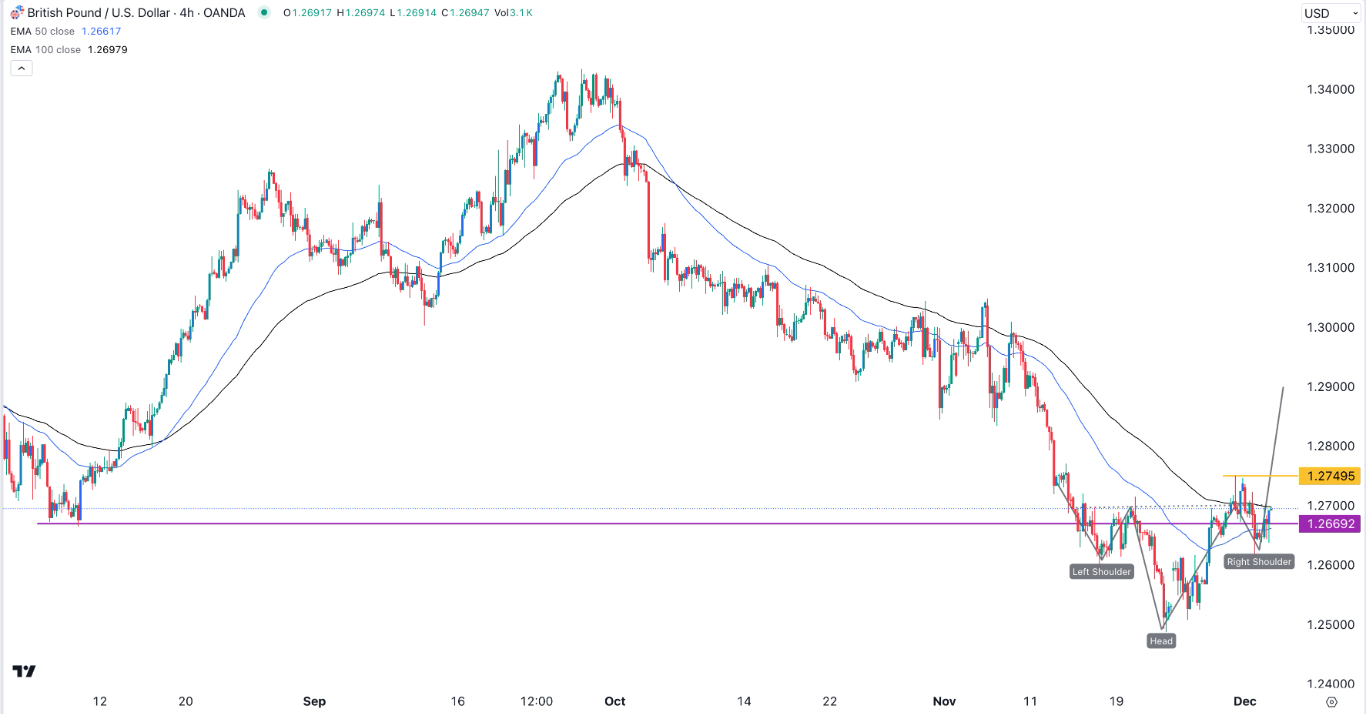
Task: Open the USD currency dropdown
Action: click(1330, 12)
